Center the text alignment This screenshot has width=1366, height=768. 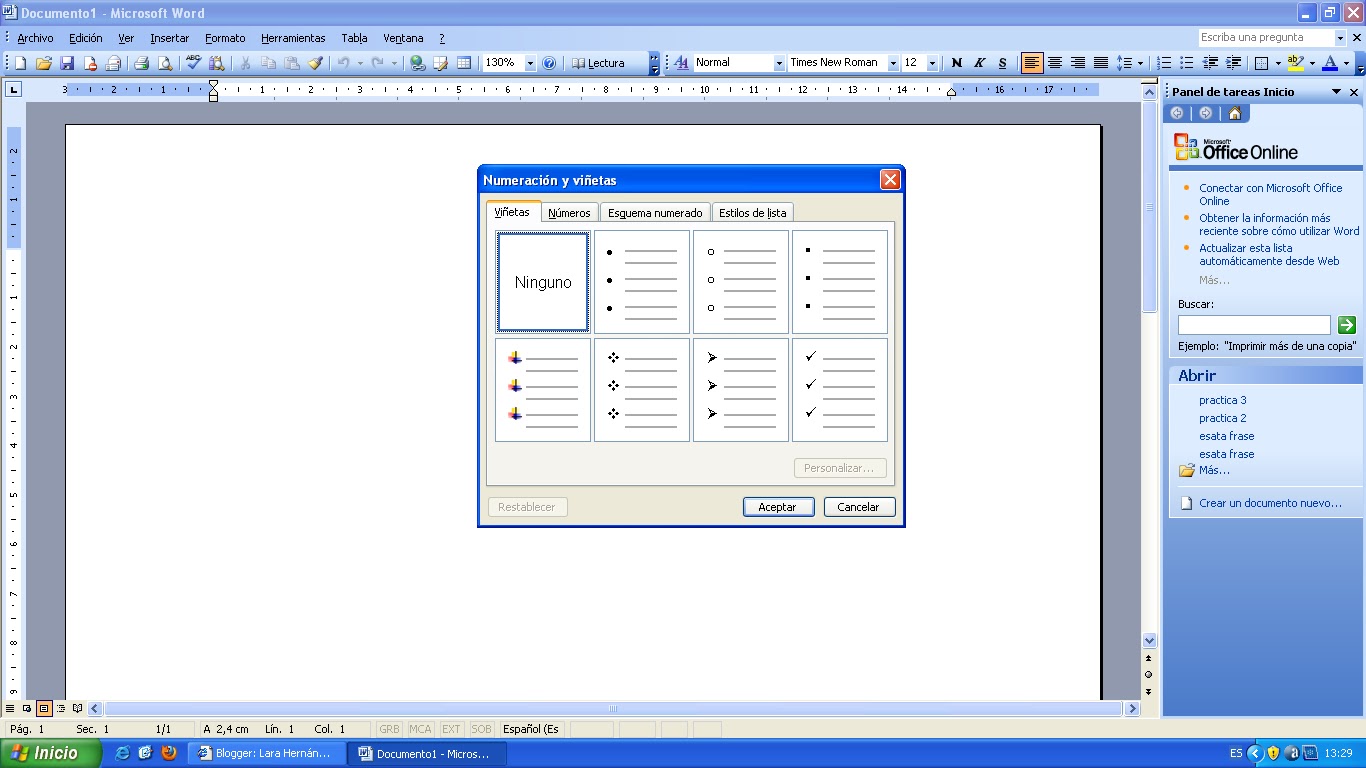click(1055, 63)
